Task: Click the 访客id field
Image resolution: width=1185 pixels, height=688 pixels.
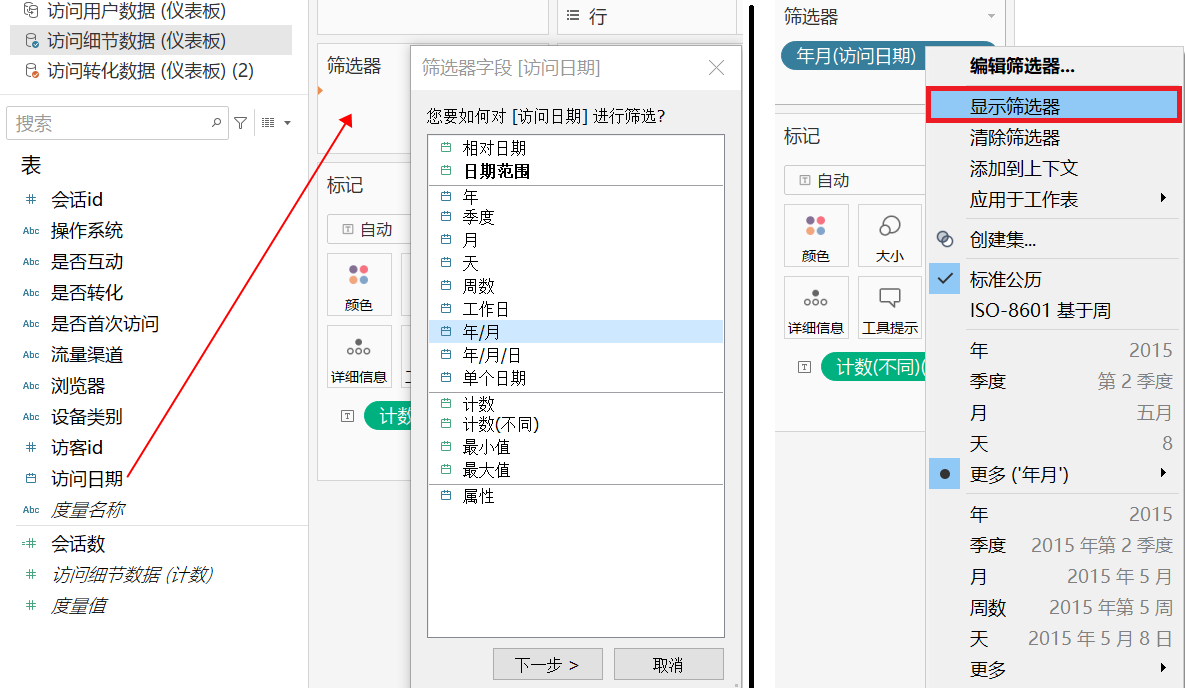Action: point(76,448)
